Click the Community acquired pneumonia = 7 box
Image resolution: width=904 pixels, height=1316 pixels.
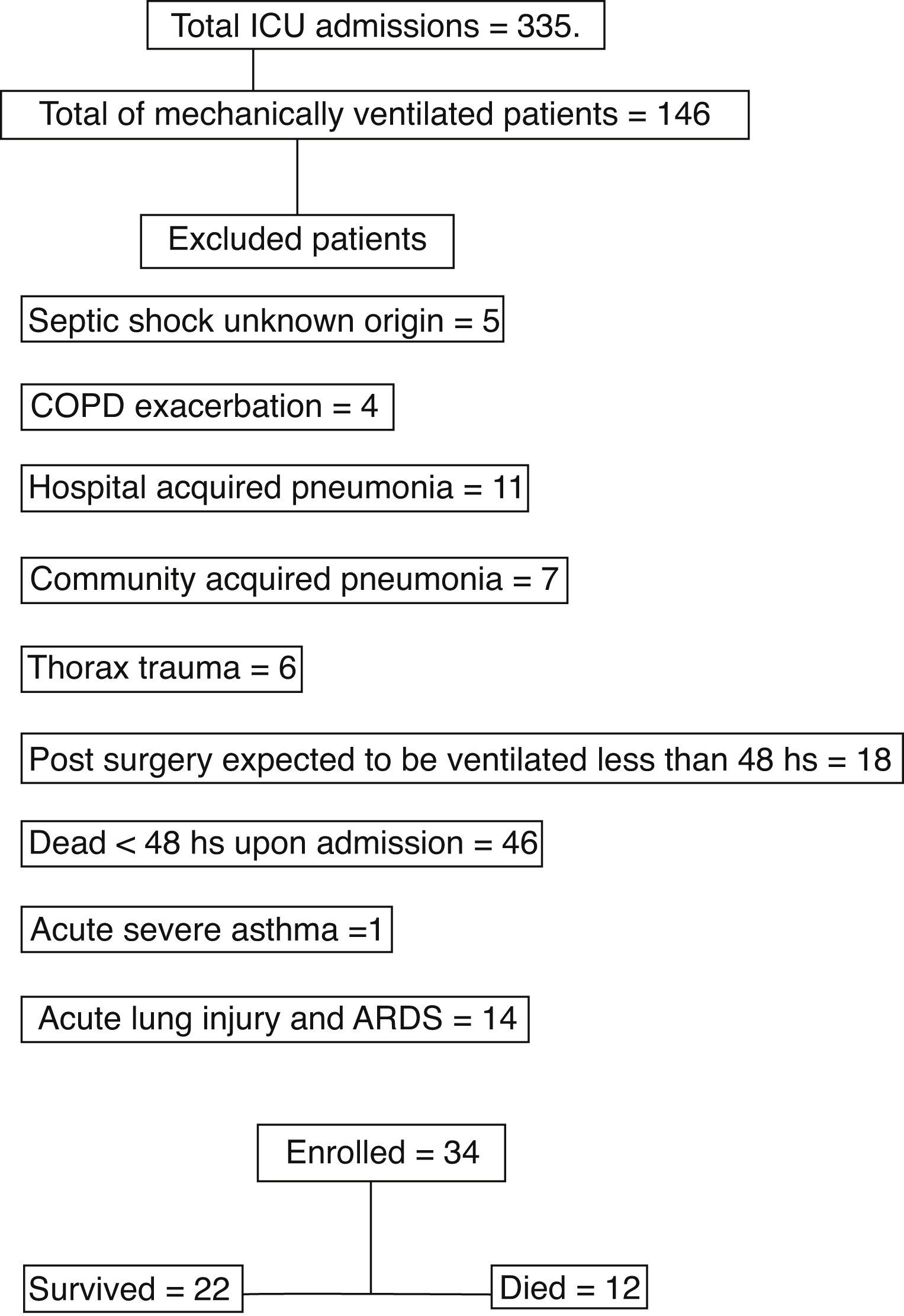click(294, 580)
